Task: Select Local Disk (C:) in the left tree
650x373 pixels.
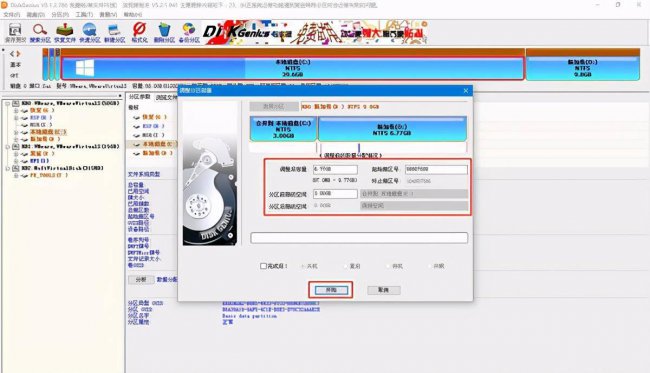Action: coord(48,132)
